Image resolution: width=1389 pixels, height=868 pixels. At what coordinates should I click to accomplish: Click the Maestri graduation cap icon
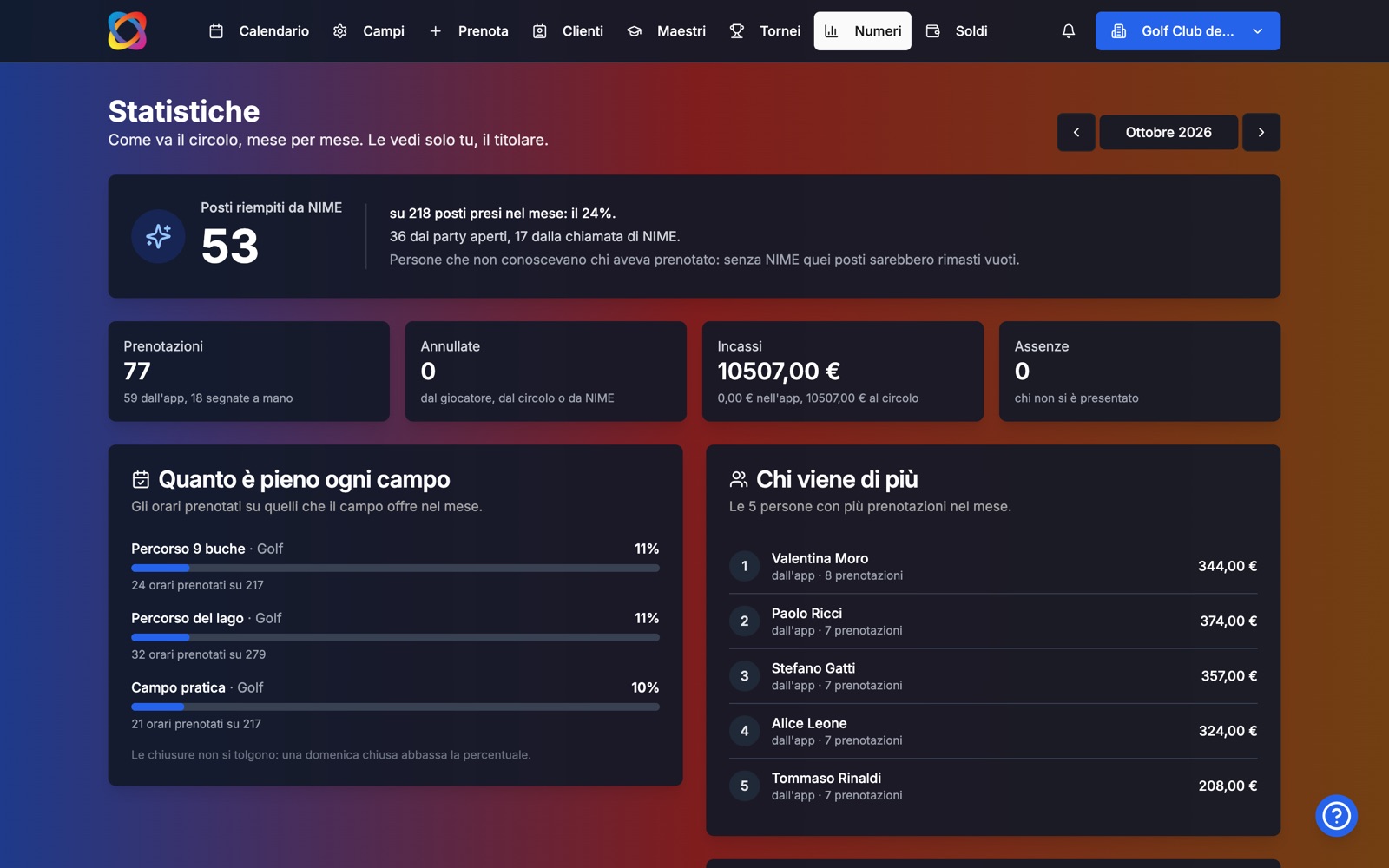tap(635, 31)
